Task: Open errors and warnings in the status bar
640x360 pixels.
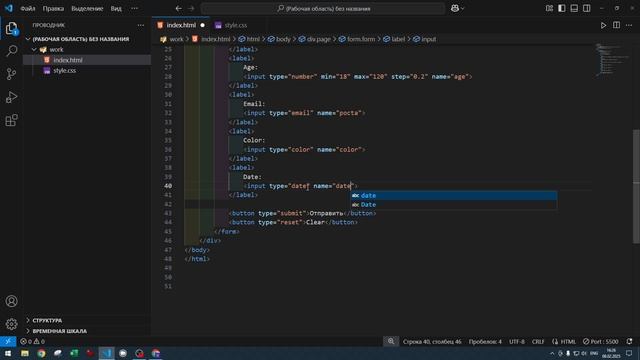Action: pyautogui.click(x=32, y=341)
